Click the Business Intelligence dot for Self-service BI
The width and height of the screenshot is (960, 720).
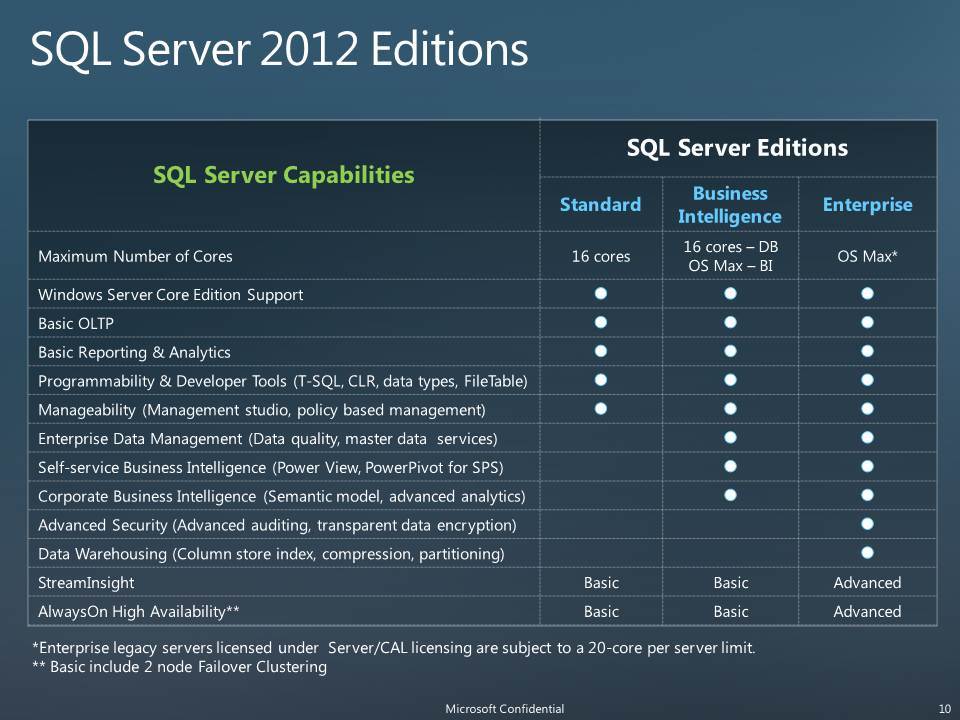tap(732, 466)
